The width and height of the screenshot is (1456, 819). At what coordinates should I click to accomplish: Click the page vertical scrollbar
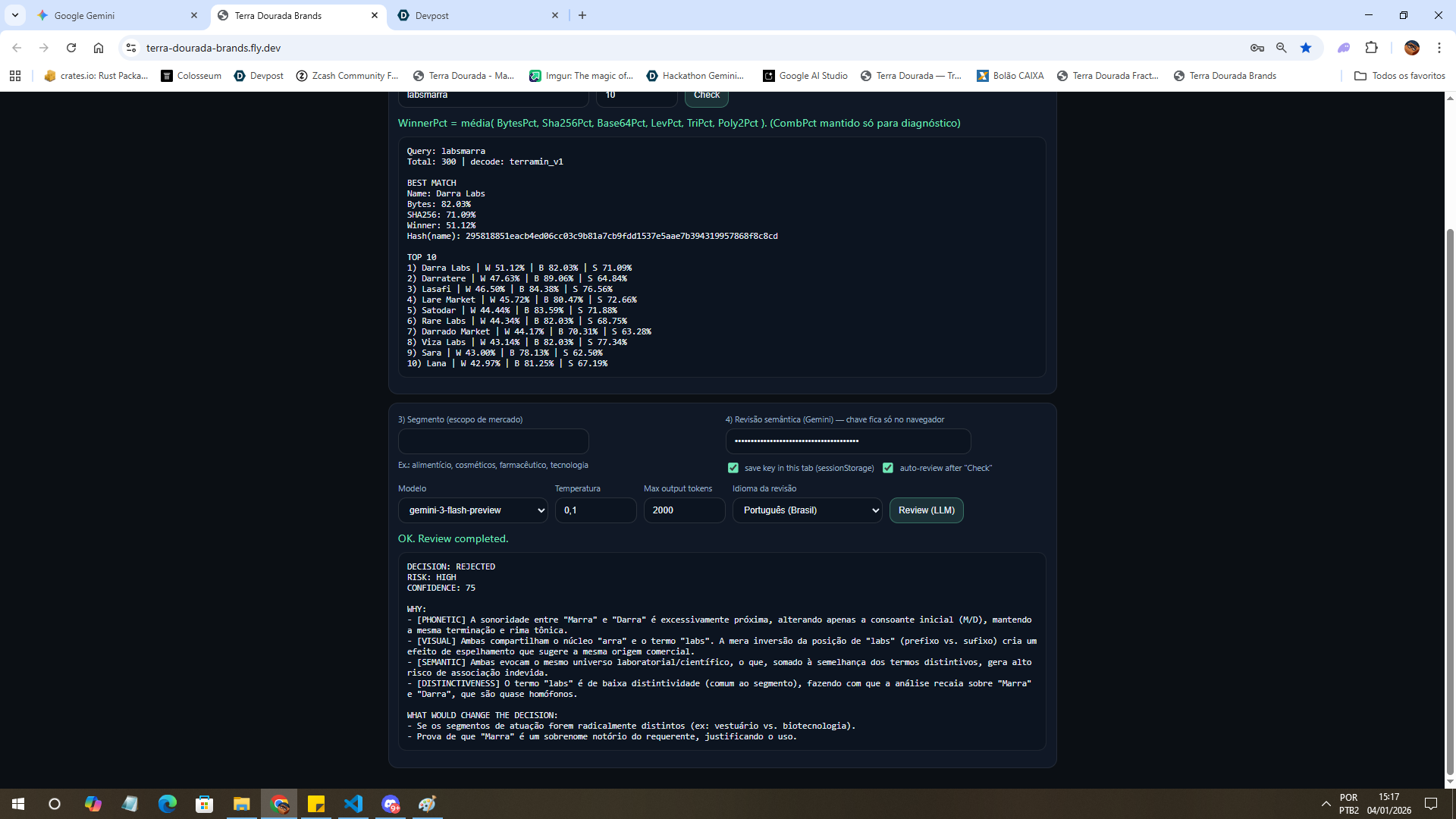pyautogui.click(x=1450, y=493)
